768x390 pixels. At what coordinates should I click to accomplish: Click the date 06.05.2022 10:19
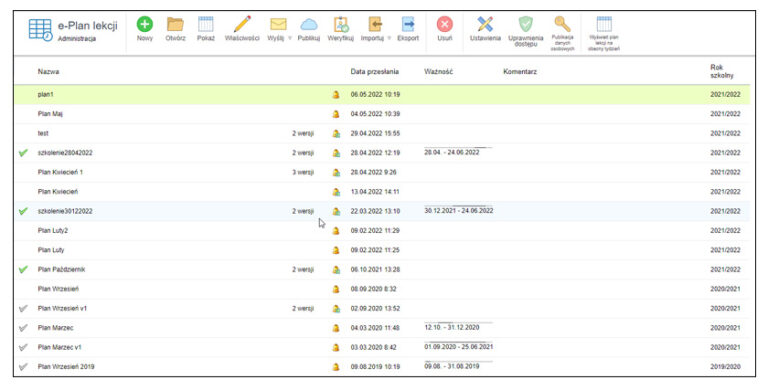(x=375, y=95)
